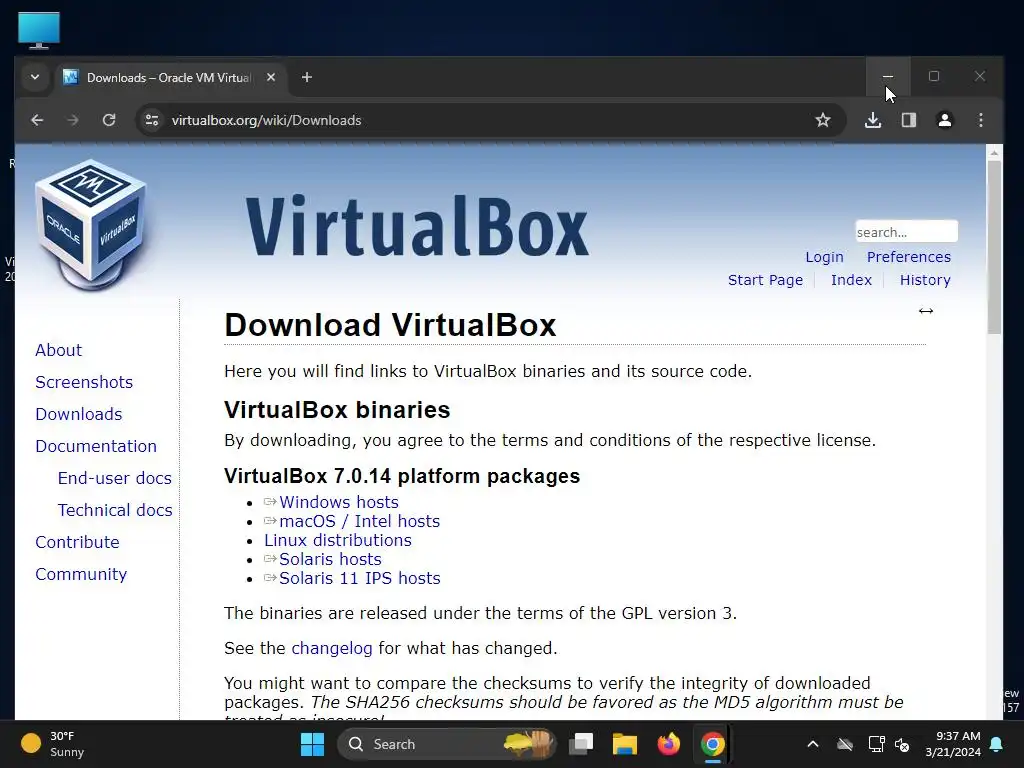The image size is (1024, 768).
Task: Close the Downloads – Oracle VM VirtualBox tab
Action: [271, 77]
